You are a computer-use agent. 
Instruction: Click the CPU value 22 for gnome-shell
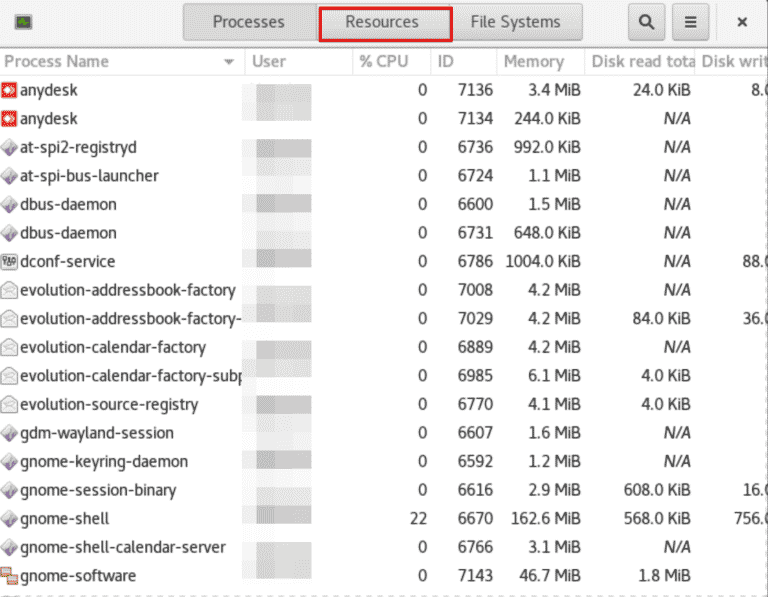(418, 519)
